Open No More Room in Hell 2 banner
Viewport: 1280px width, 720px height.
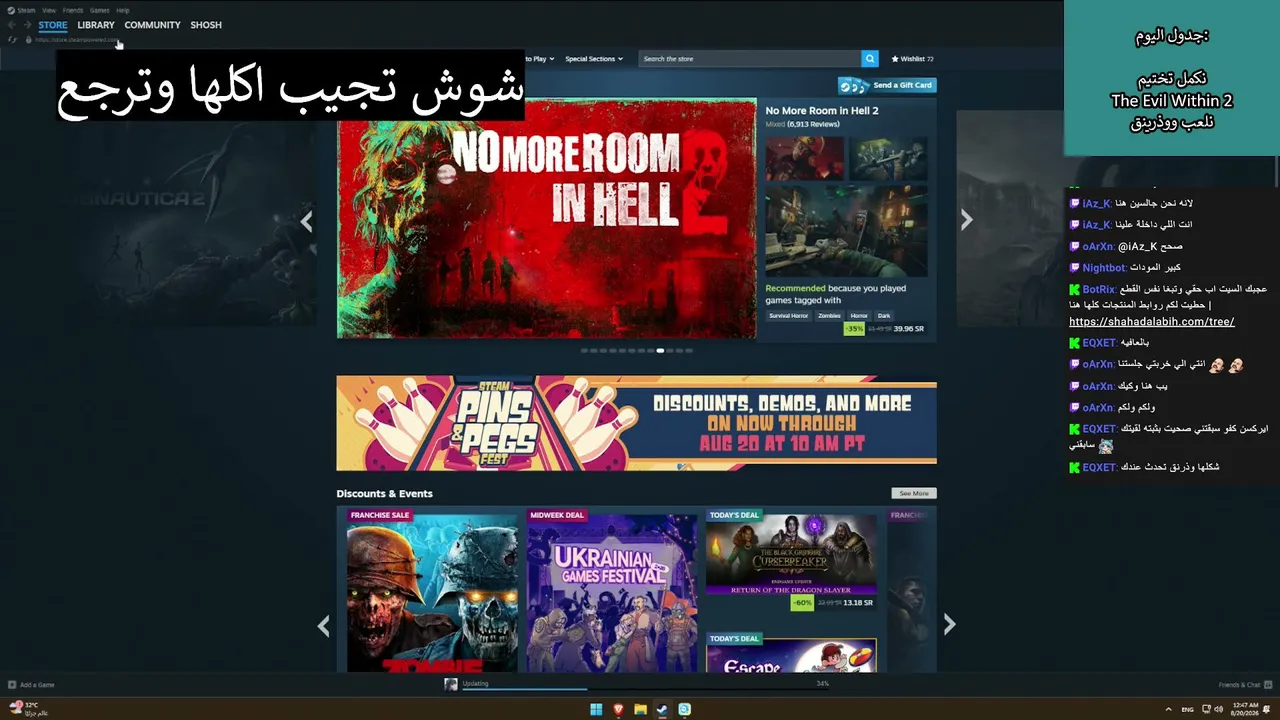(547, 218)
